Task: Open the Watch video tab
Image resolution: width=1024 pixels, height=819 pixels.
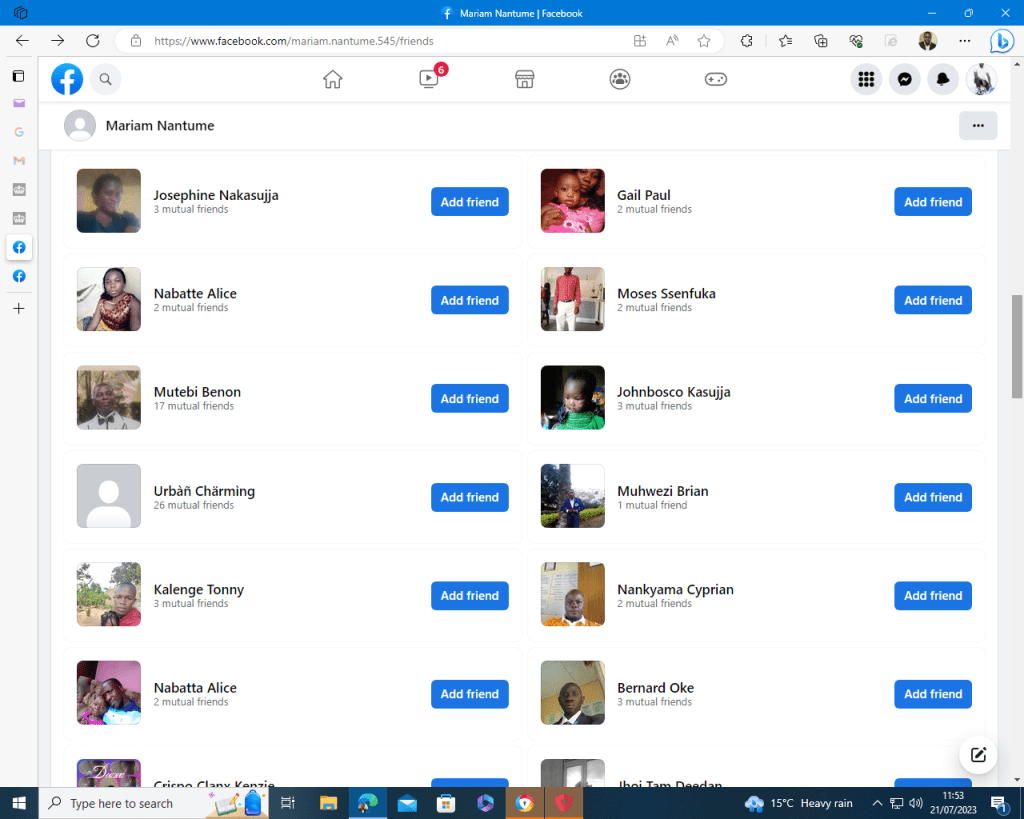Action: coord(429,79)
